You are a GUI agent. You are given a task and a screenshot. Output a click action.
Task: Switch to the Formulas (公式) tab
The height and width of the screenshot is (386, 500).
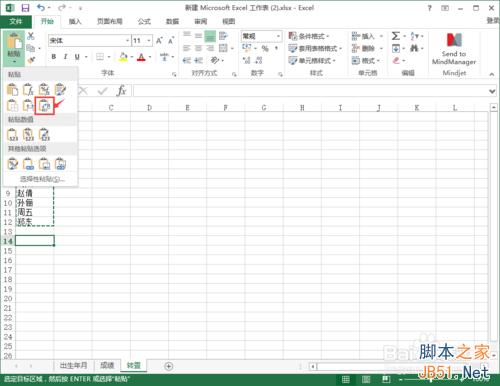[144, 22]
